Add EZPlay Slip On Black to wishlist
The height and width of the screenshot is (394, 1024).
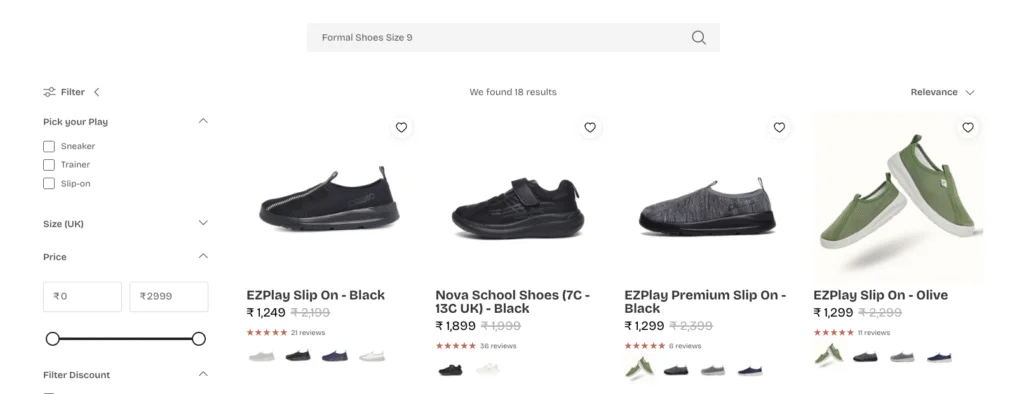[x=401, y=127]
